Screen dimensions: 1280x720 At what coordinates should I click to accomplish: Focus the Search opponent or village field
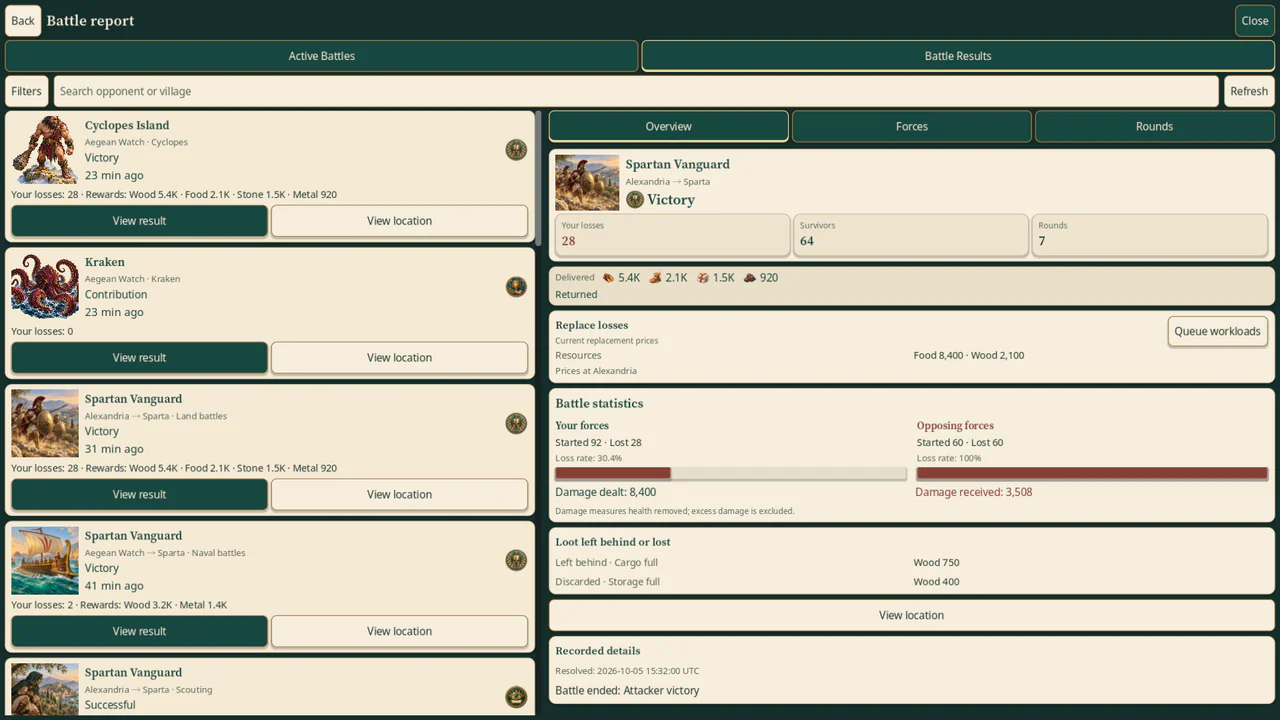click(x=636, y=91)
